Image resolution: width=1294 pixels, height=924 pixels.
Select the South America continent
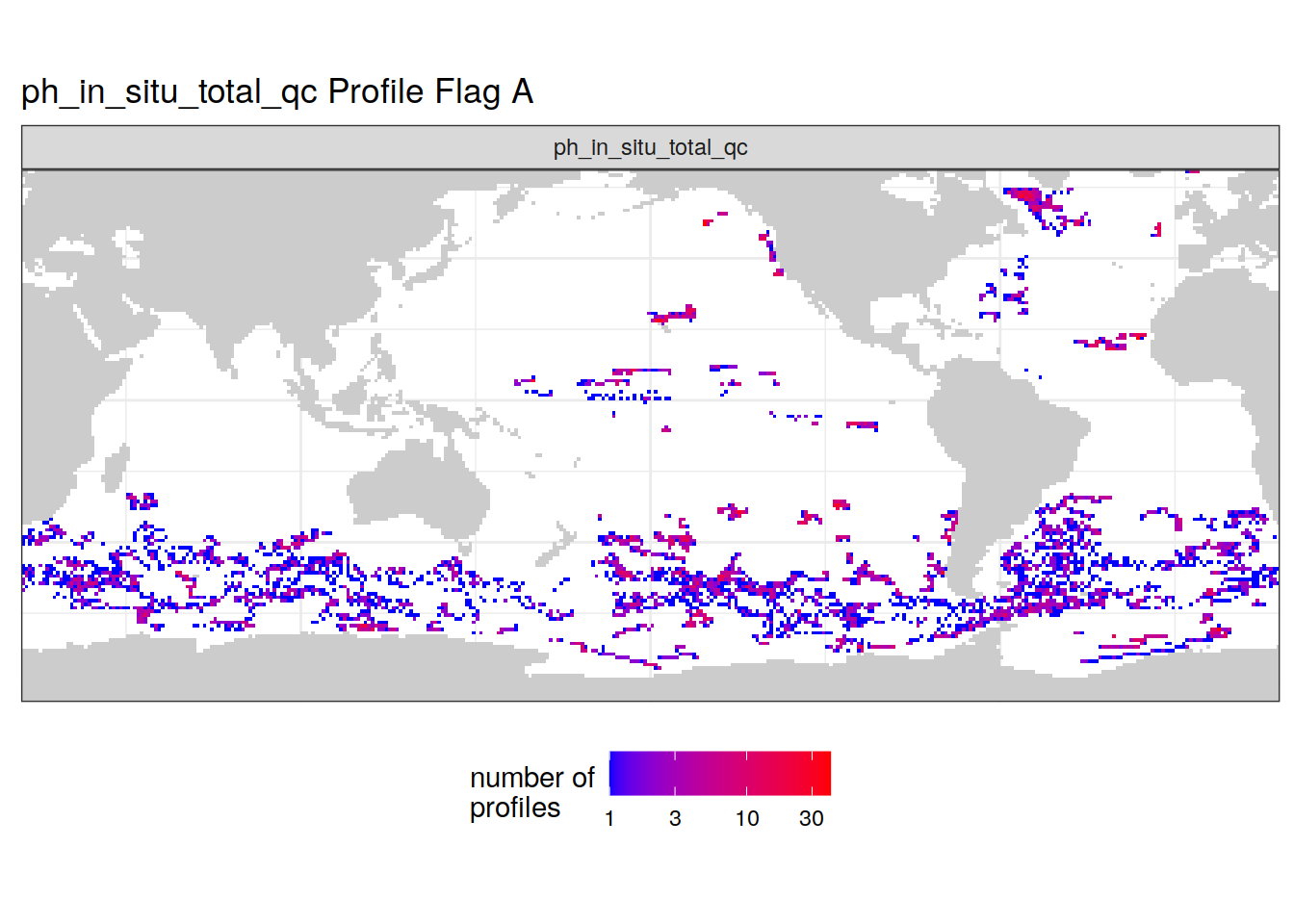[x=1001, y=452]
